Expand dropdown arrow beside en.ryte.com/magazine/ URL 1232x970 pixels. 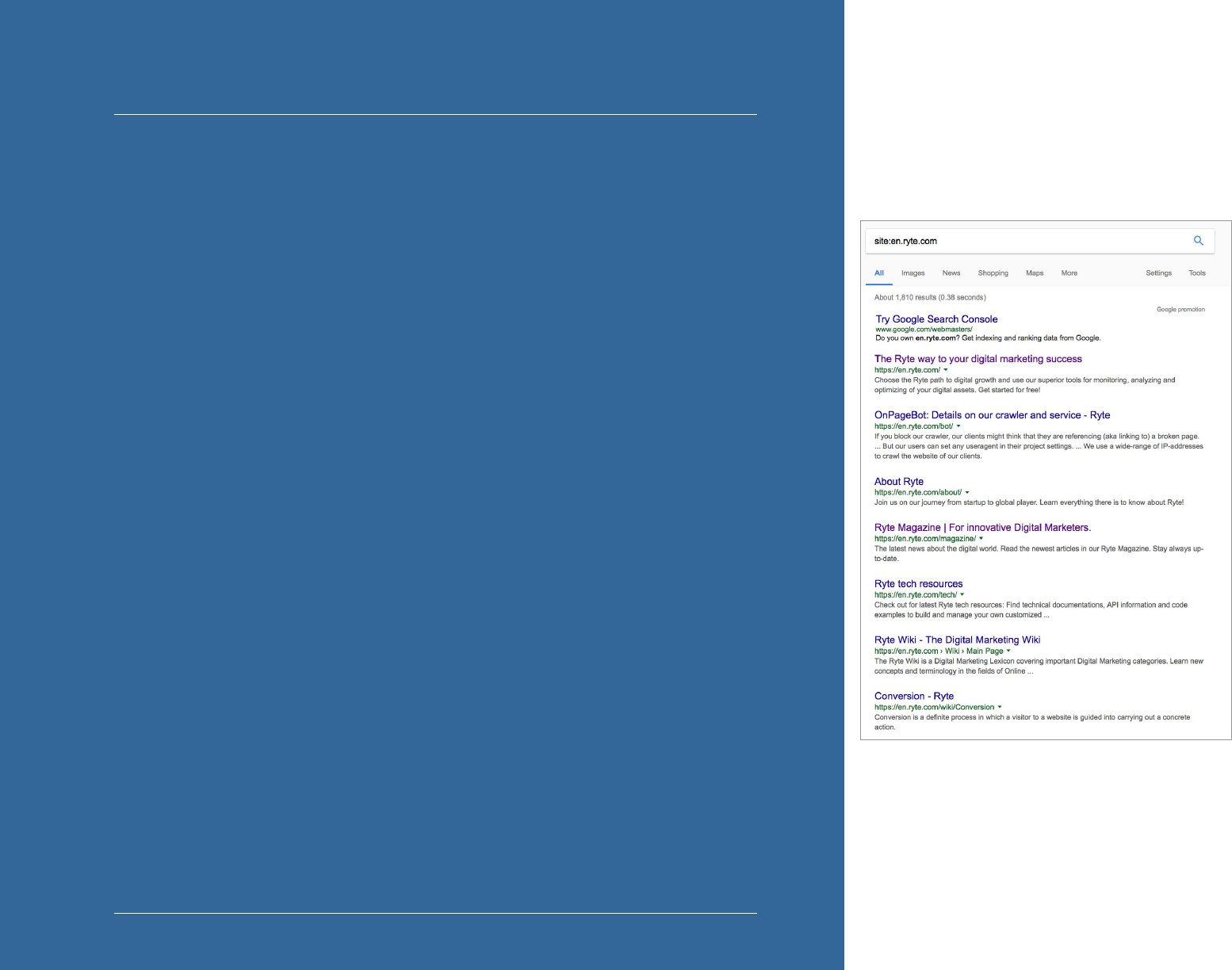pyautogui.click(x=981, y=539)
